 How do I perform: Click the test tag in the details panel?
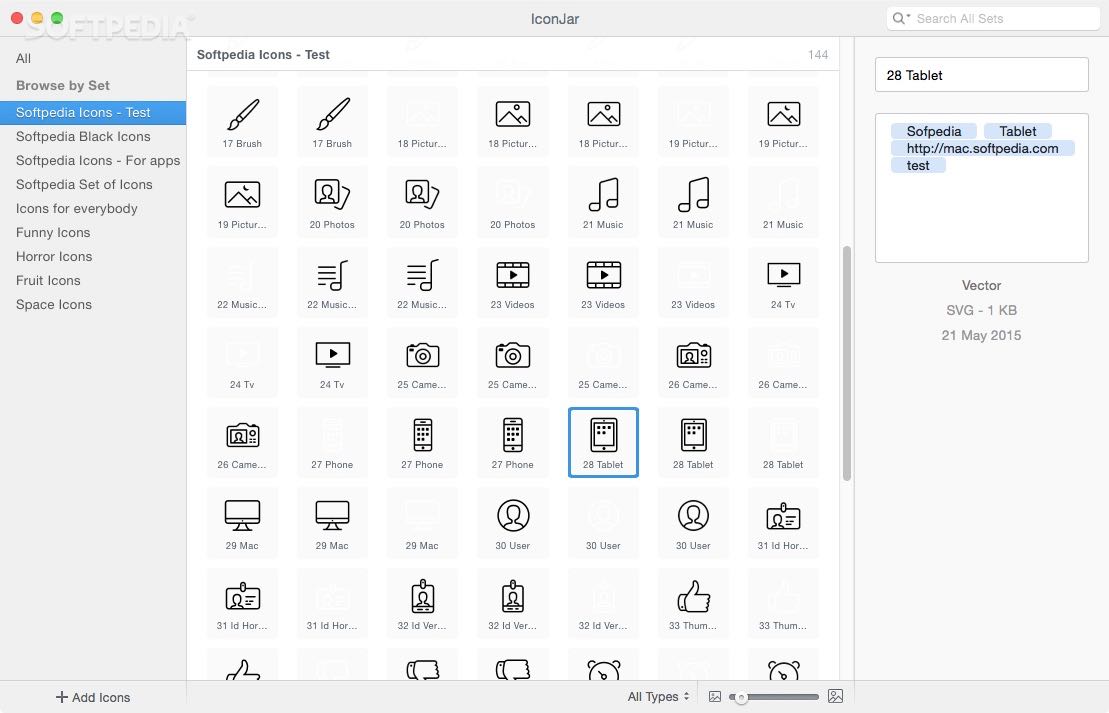click(x=918, y=165)
